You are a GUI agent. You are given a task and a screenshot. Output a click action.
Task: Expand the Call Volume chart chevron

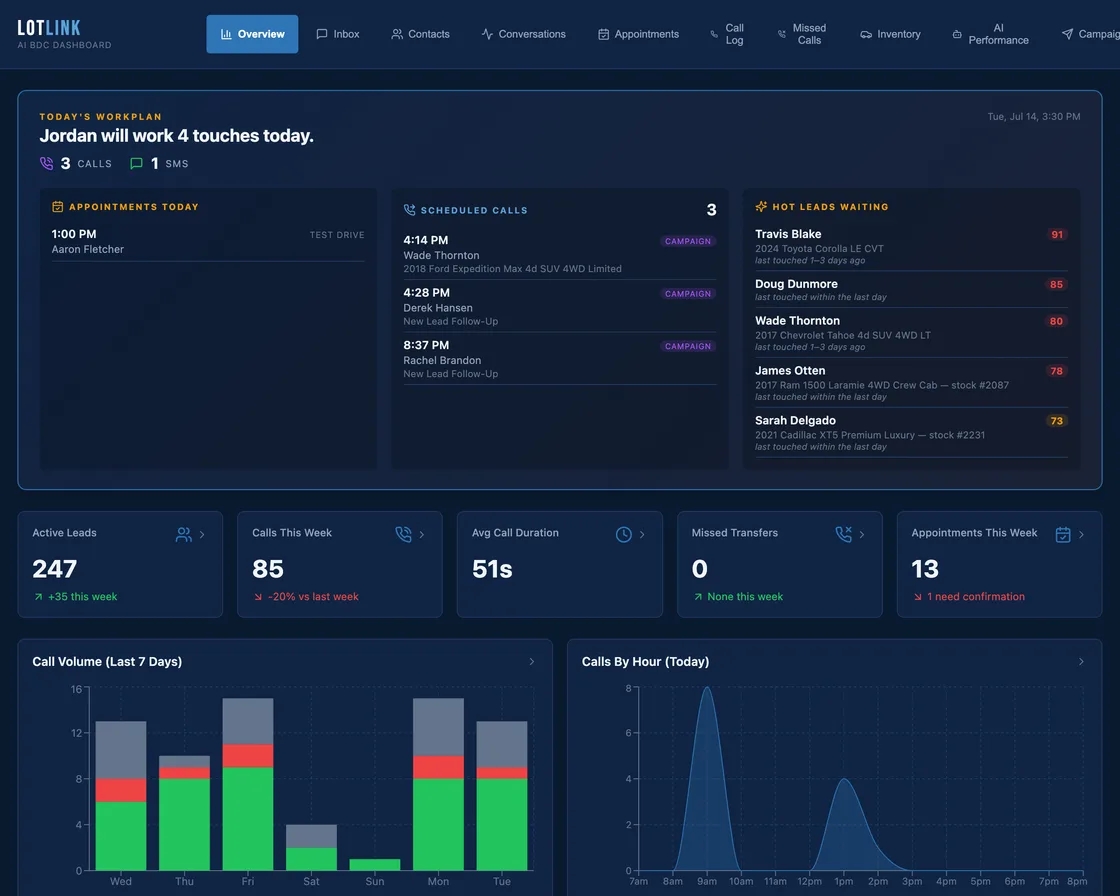[531, 662]
